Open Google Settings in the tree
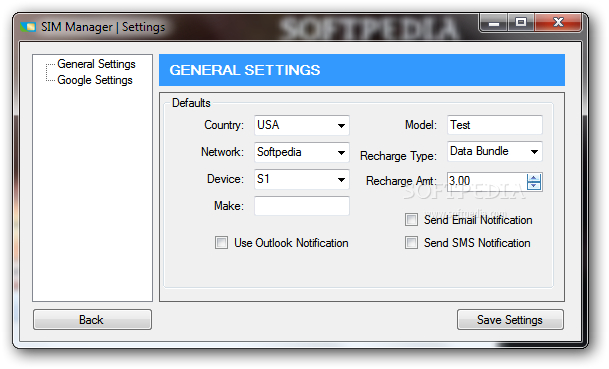 (95, 80)
